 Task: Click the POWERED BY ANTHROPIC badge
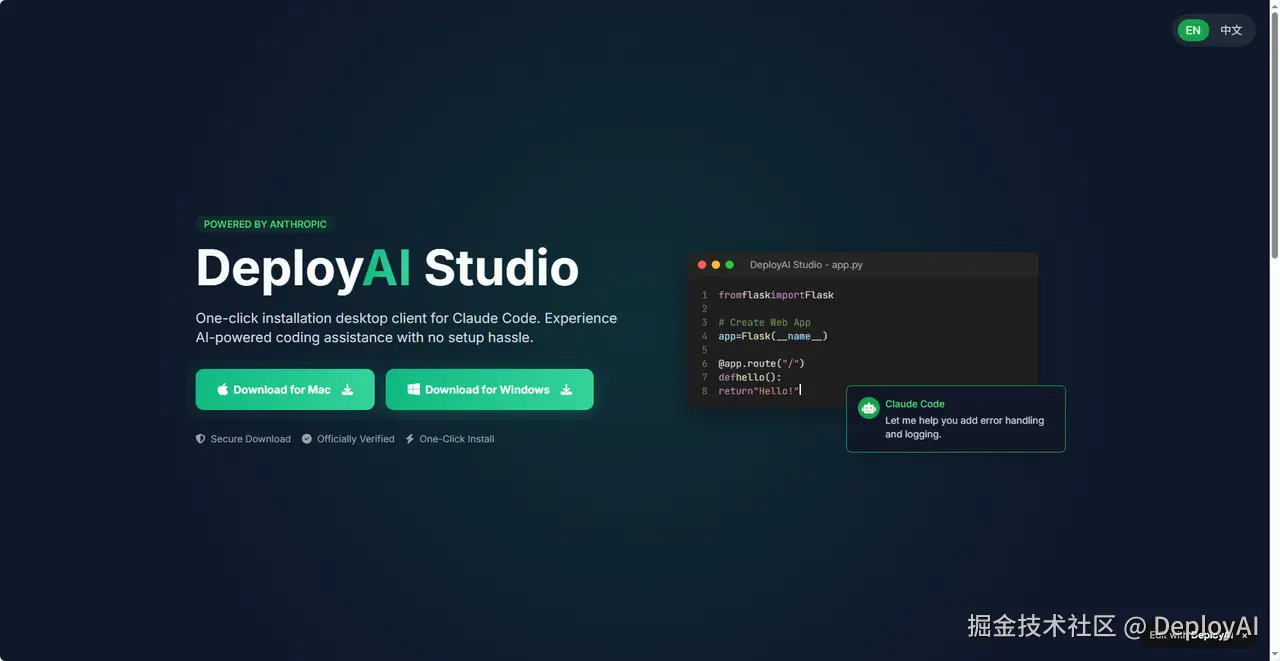tap(265, 224)
